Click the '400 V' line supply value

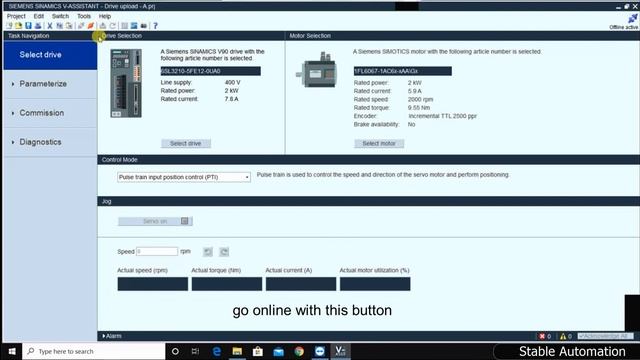click(x=233, y=82)
